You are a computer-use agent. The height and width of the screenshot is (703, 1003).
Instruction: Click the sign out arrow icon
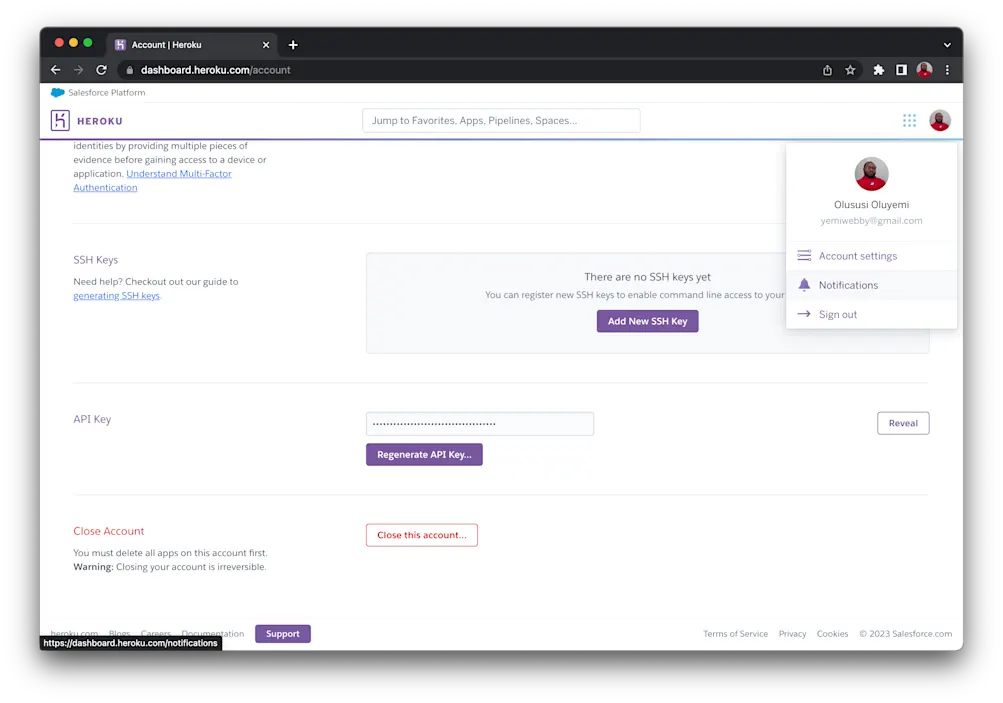pyautogui.click(x=804, y=314)
